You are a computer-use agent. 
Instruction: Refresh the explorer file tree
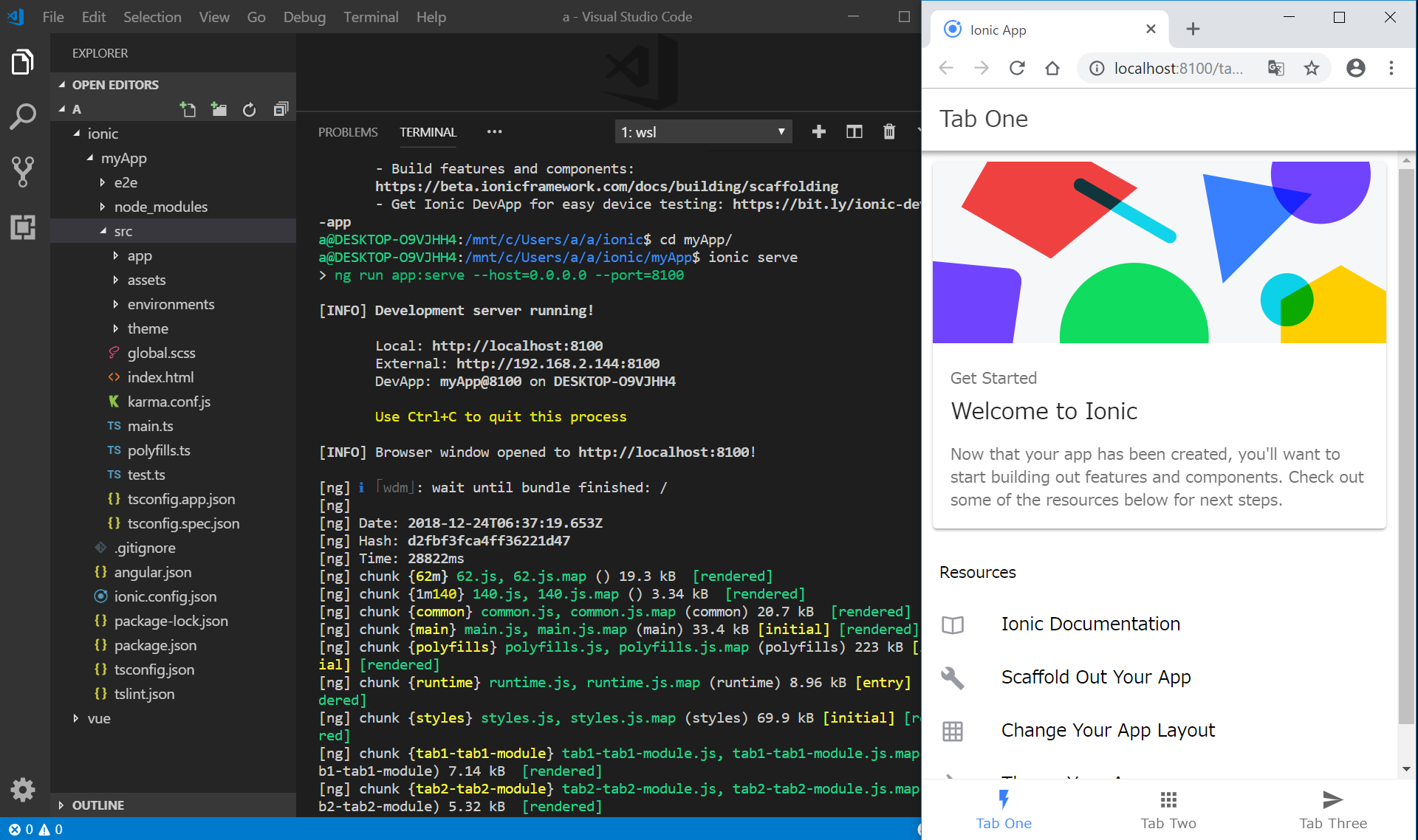click(249, 109)
